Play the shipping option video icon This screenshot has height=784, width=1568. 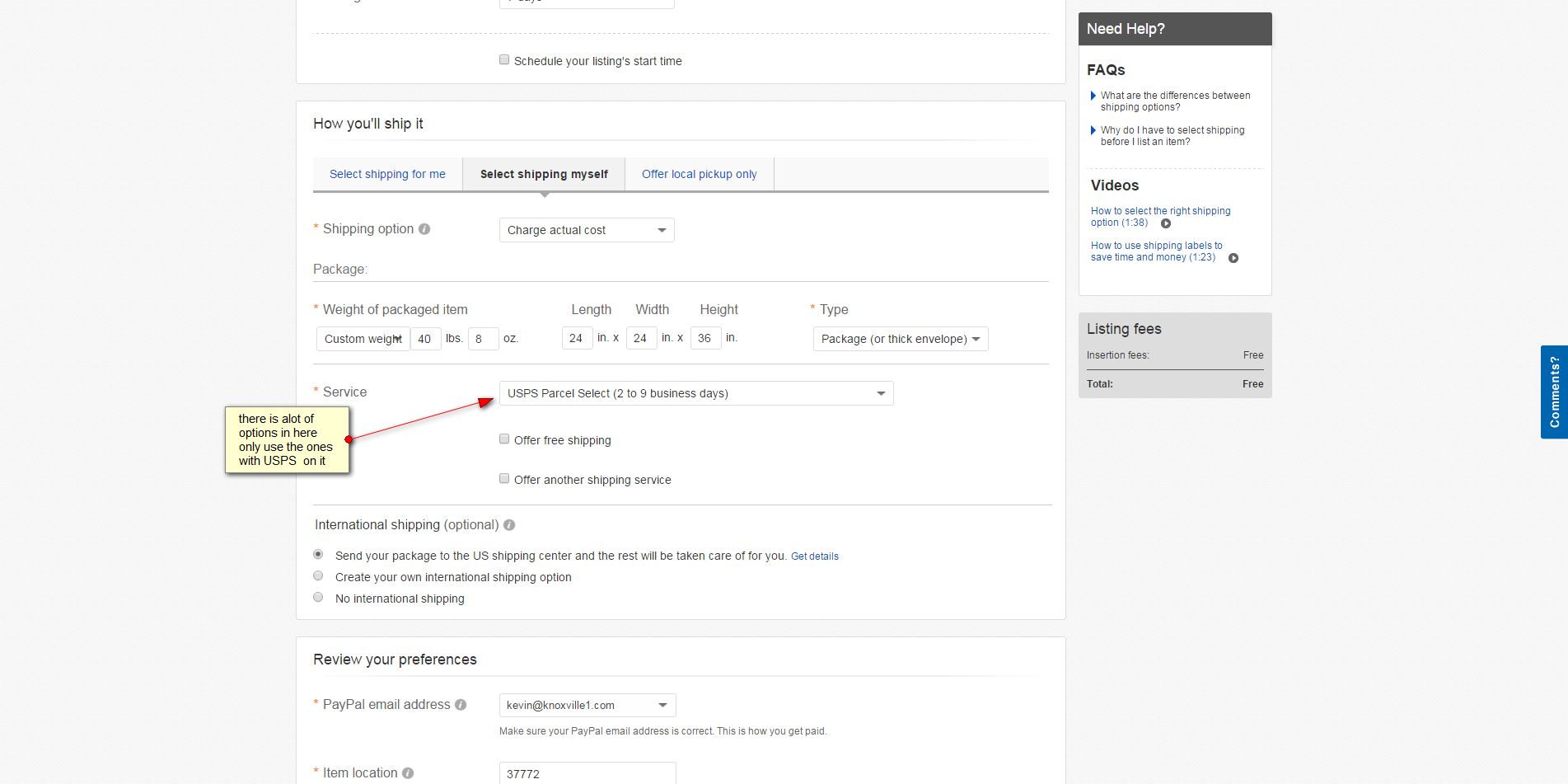pyautogui.click(x=1166, y=223)
